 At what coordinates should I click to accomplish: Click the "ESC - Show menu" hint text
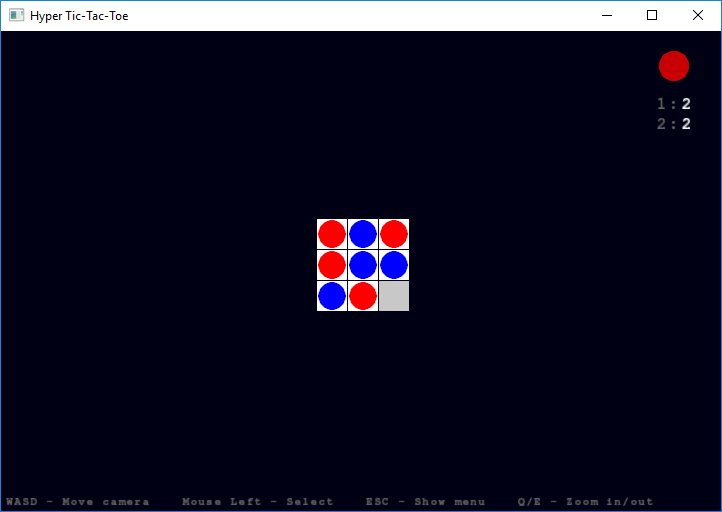tap(425, 501)
